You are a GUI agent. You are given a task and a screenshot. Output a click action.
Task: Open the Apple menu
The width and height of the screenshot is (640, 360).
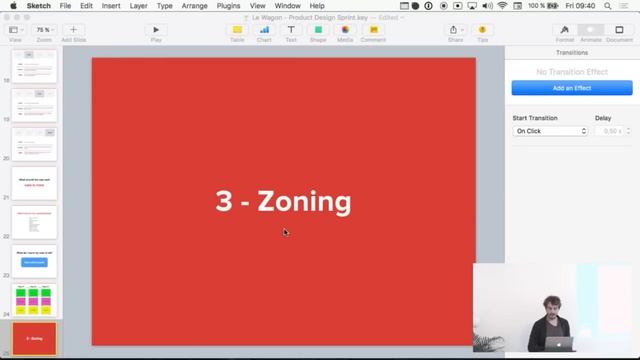pyautogui.click(x=13, y=6)
